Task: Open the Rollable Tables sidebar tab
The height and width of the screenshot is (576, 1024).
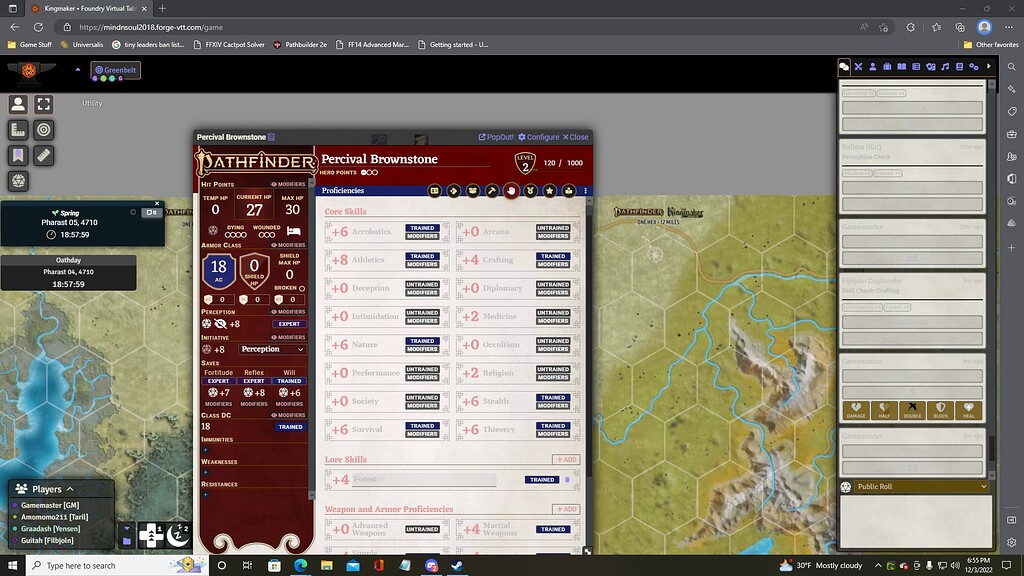Action: 916,67
